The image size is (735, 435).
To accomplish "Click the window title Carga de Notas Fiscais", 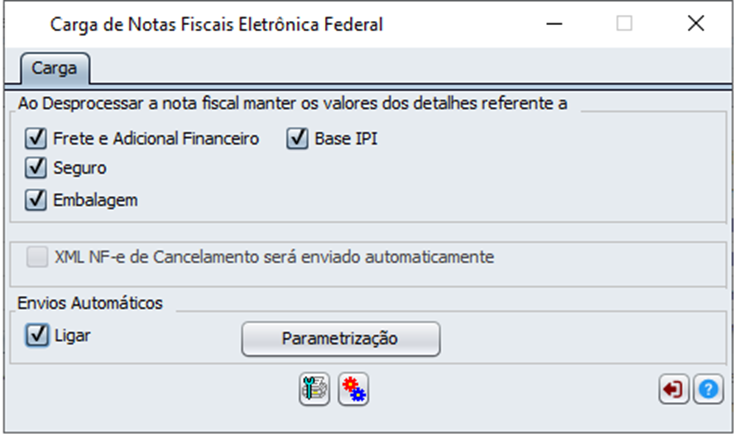I will [x=217, y=24].
